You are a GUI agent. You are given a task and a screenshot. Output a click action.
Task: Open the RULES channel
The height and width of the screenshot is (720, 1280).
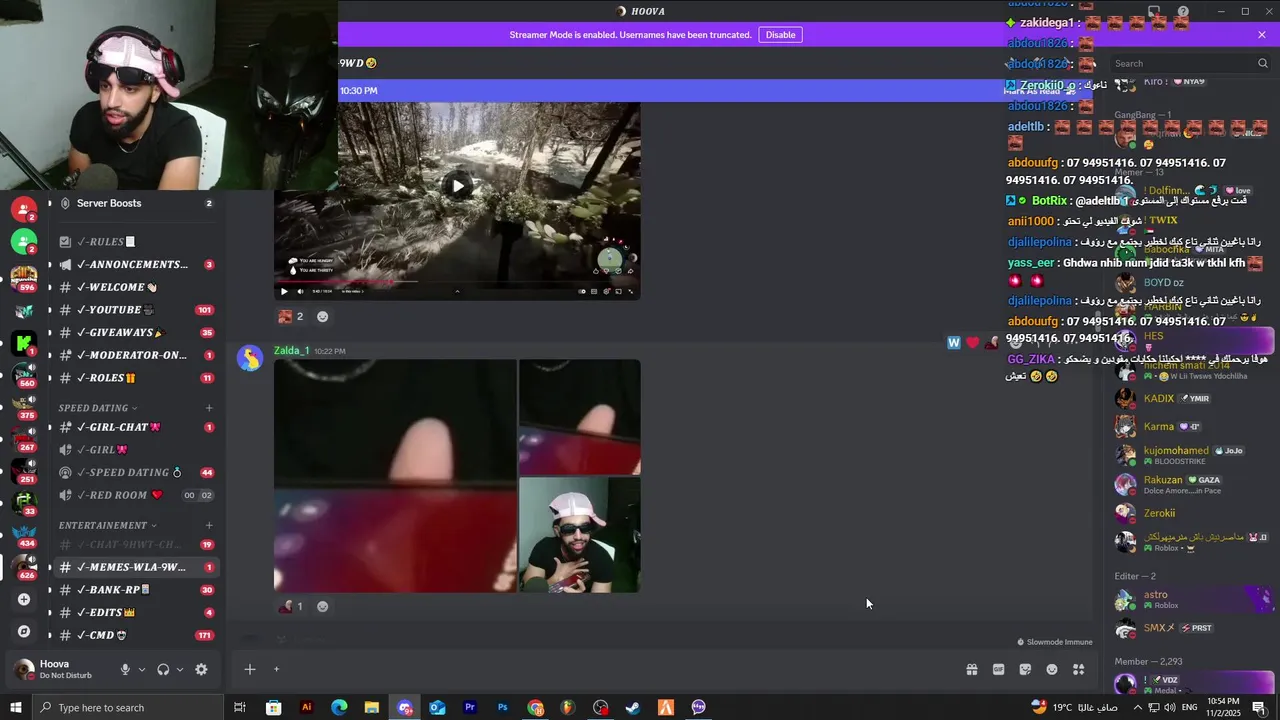pos(135,242)
